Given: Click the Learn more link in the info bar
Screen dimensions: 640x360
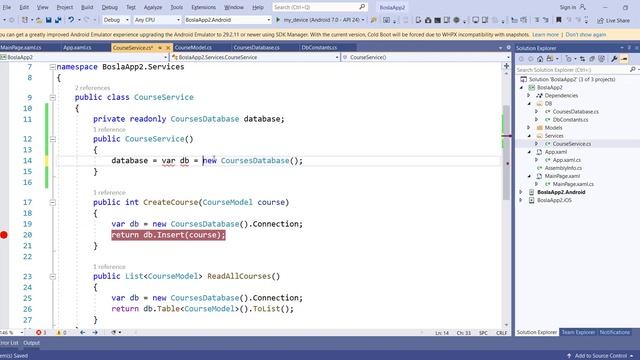Looking at the screenshot, I should pyautogui.click(x=545, y=35).
